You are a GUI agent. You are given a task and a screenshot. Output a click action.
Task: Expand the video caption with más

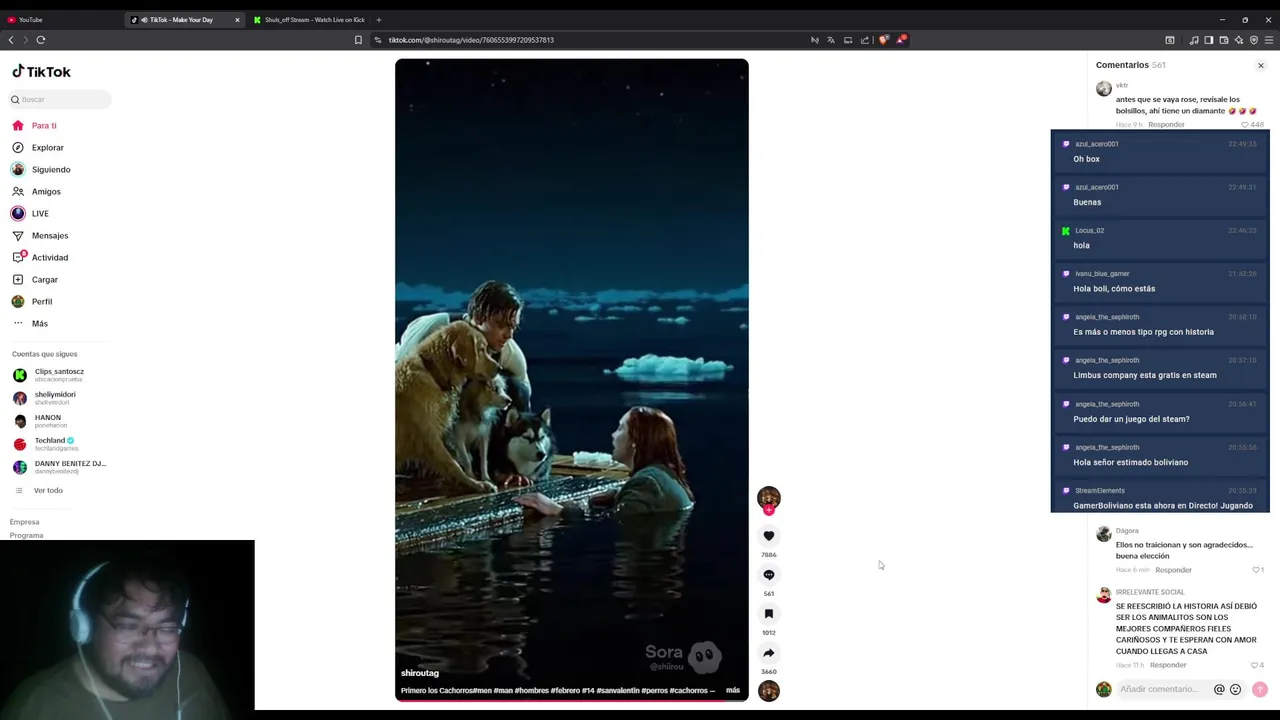[x=733, y=690]
